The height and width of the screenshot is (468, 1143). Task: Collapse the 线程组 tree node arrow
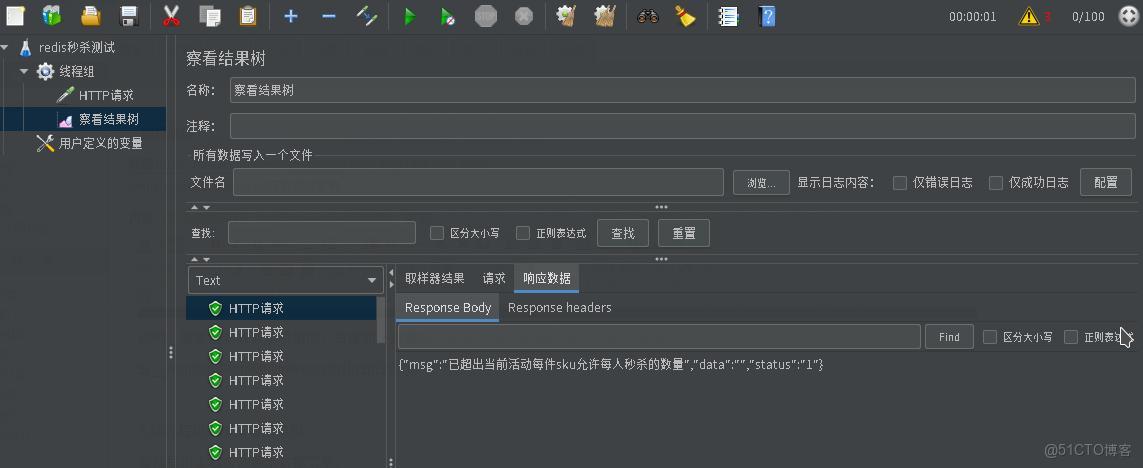tap(24, 71)
